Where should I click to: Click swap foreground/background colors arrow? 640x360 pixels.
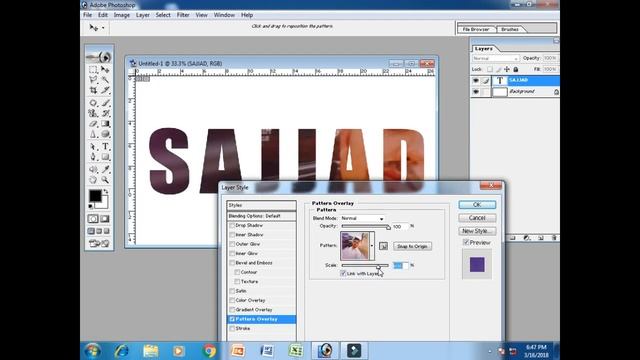pos(106,191)
